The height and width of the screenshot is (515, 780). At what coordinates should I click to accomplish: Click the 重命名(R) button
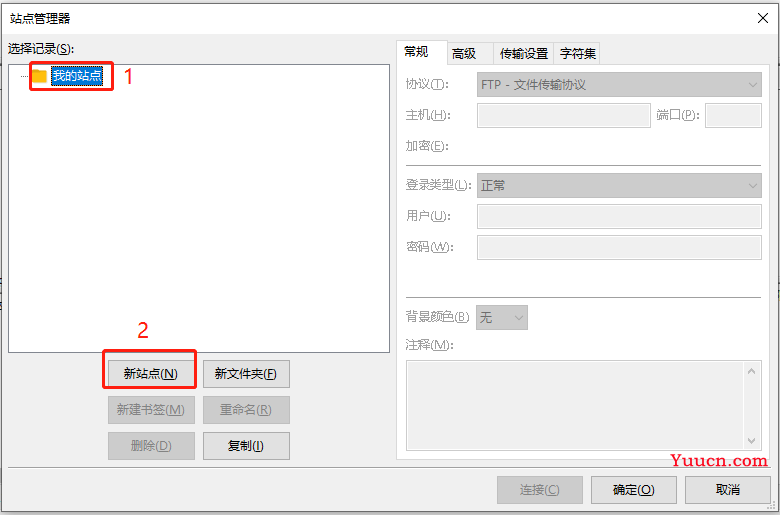click(246, 410)
